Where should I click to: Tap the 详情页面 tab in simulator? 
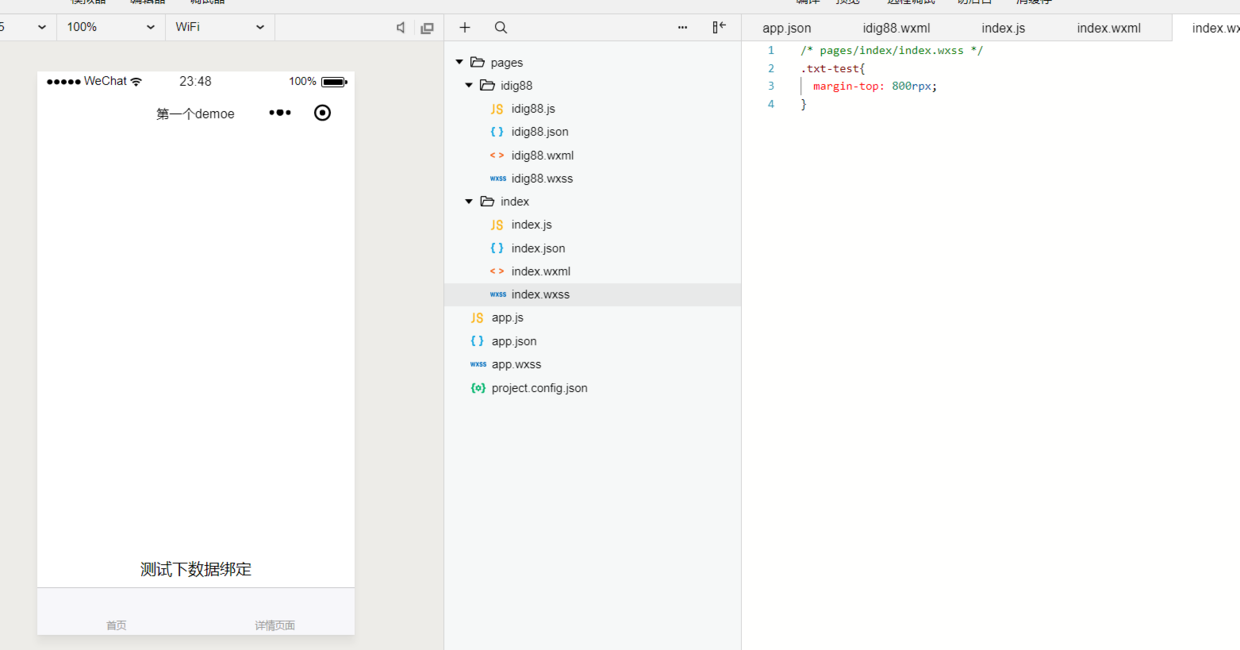(275, 625)
